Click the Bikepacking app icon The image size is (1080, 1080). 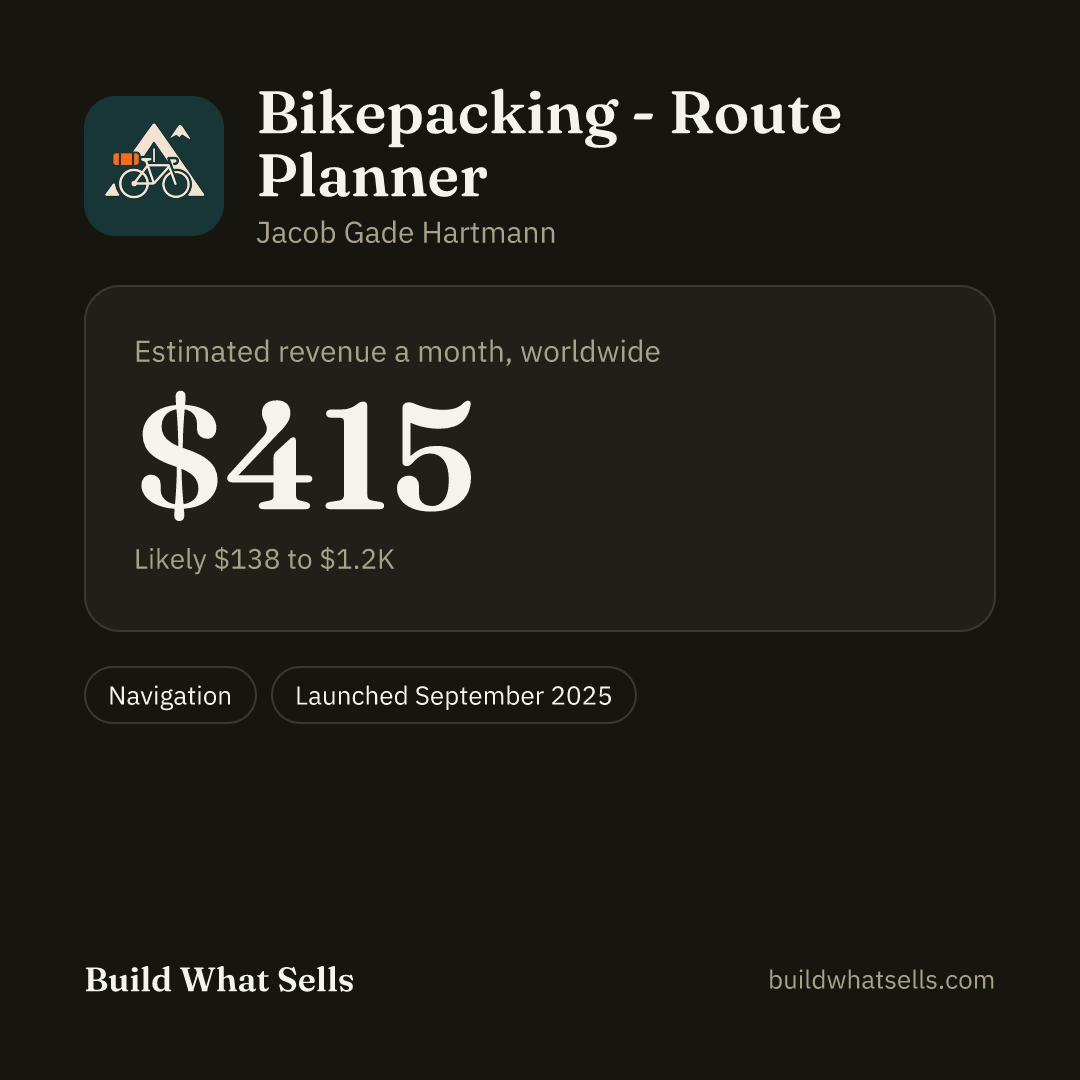point(154,166)
